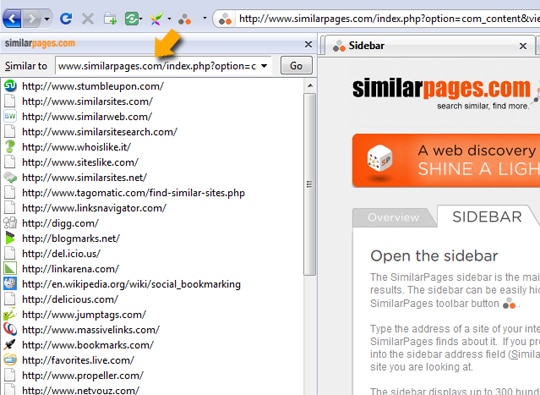Select http://www.similarsitesearch.com/ entry
Image resolution: width=540 pixels, height=395 pixels.
tap(100, 132)
